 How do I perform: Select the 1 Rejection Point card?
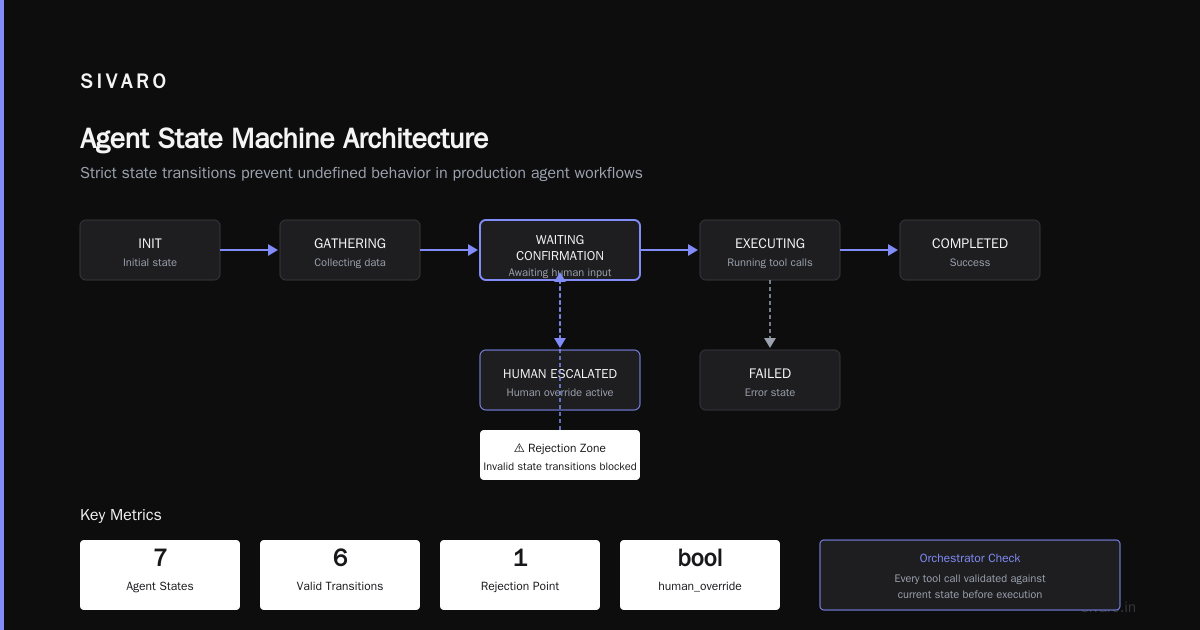click(x=520, y=575)
